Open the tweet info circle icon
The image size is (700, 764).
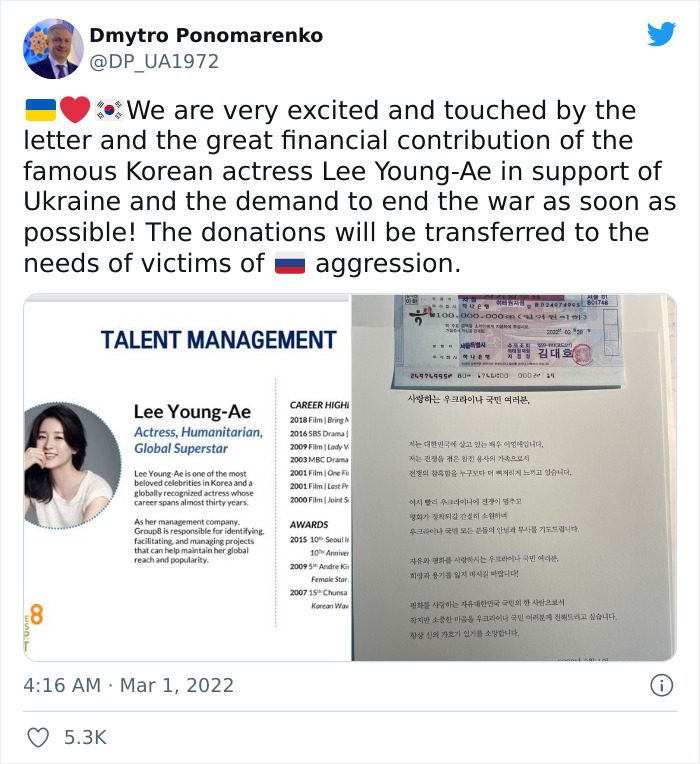coord(662,685)
